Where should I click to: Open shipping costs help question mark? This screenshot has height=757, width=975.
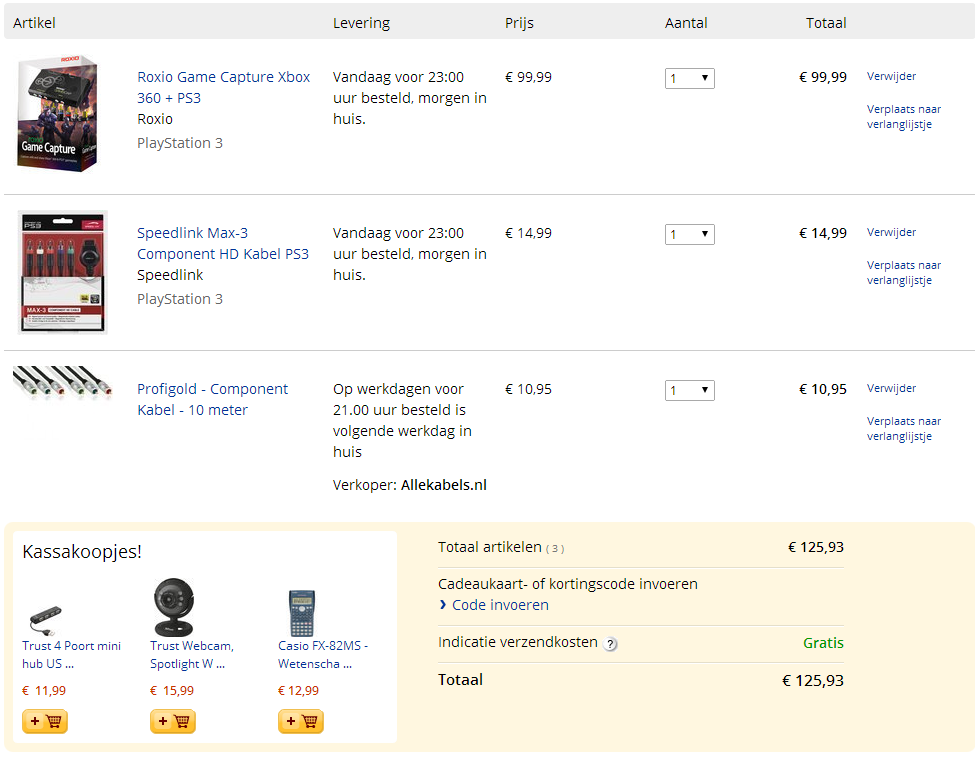coord(611,644)
